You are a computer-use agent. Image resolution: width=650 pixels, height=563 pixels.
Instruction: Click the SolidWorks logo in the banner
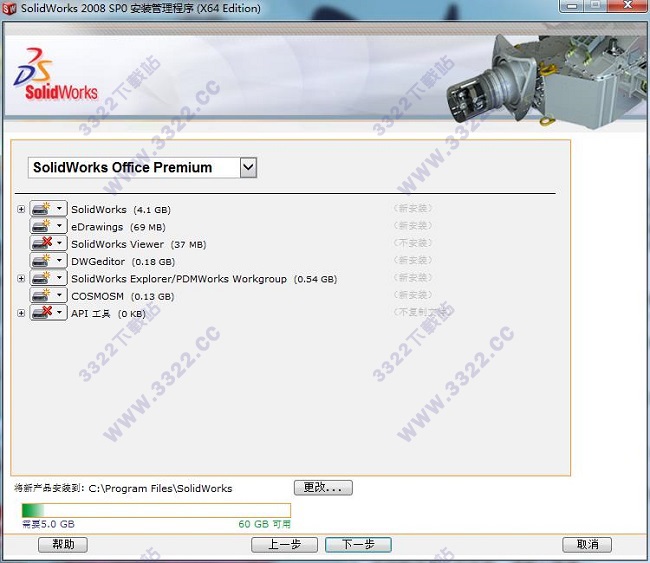point(56,75)
